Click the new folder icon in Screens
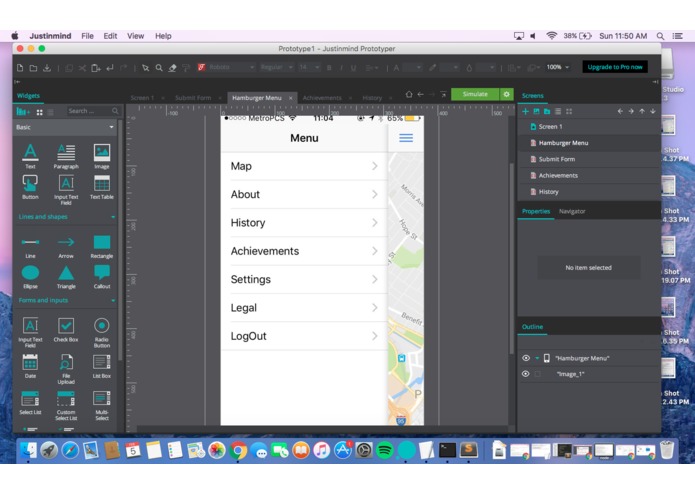The width and height of the screenshot is (695, 494). (547, 112)
